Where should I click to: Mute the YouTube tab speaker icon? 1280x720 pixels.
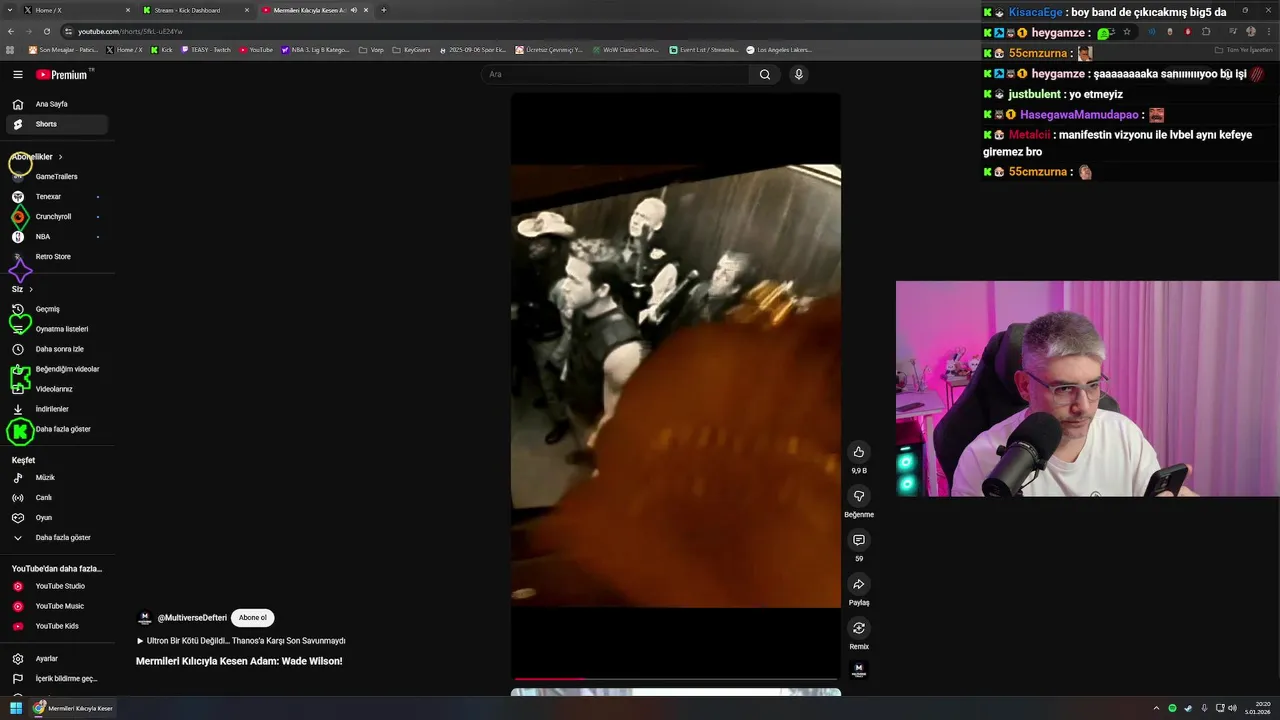pos(354,10)
